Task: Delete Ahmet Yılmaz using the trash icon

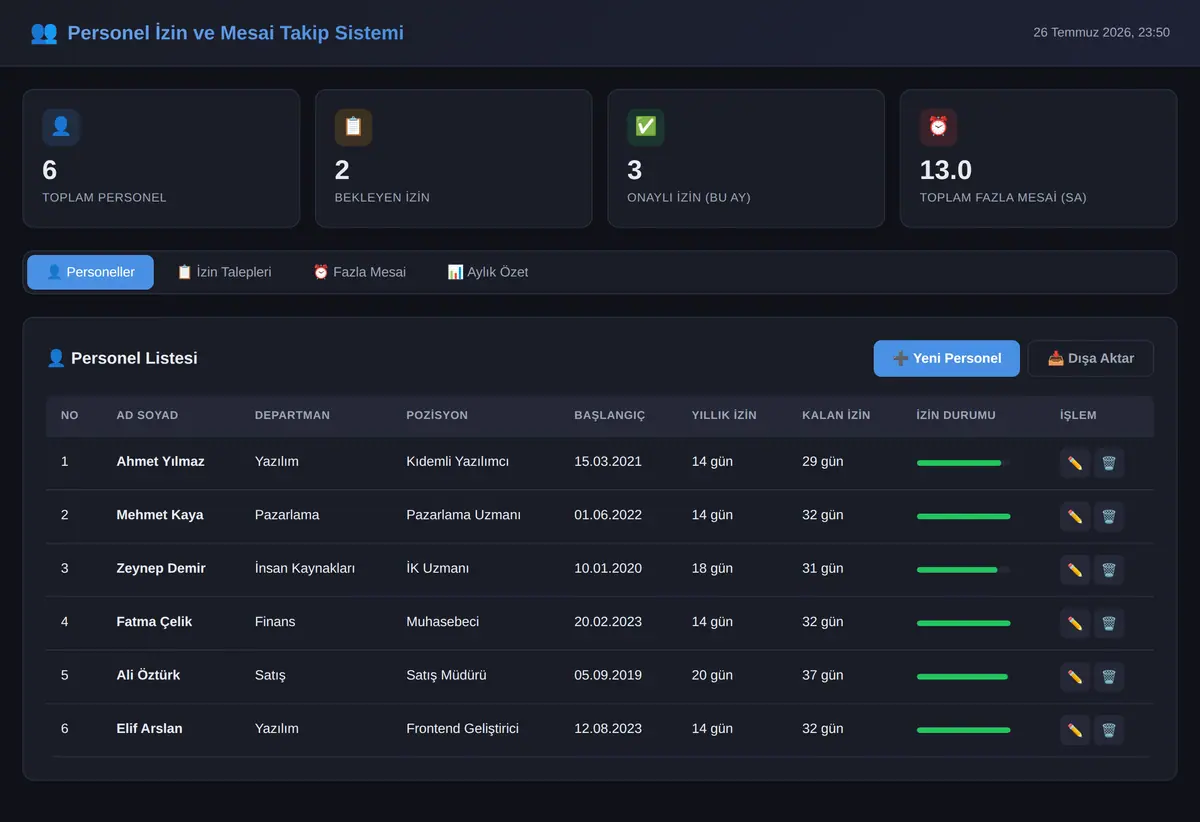Action: point(1109,463)
